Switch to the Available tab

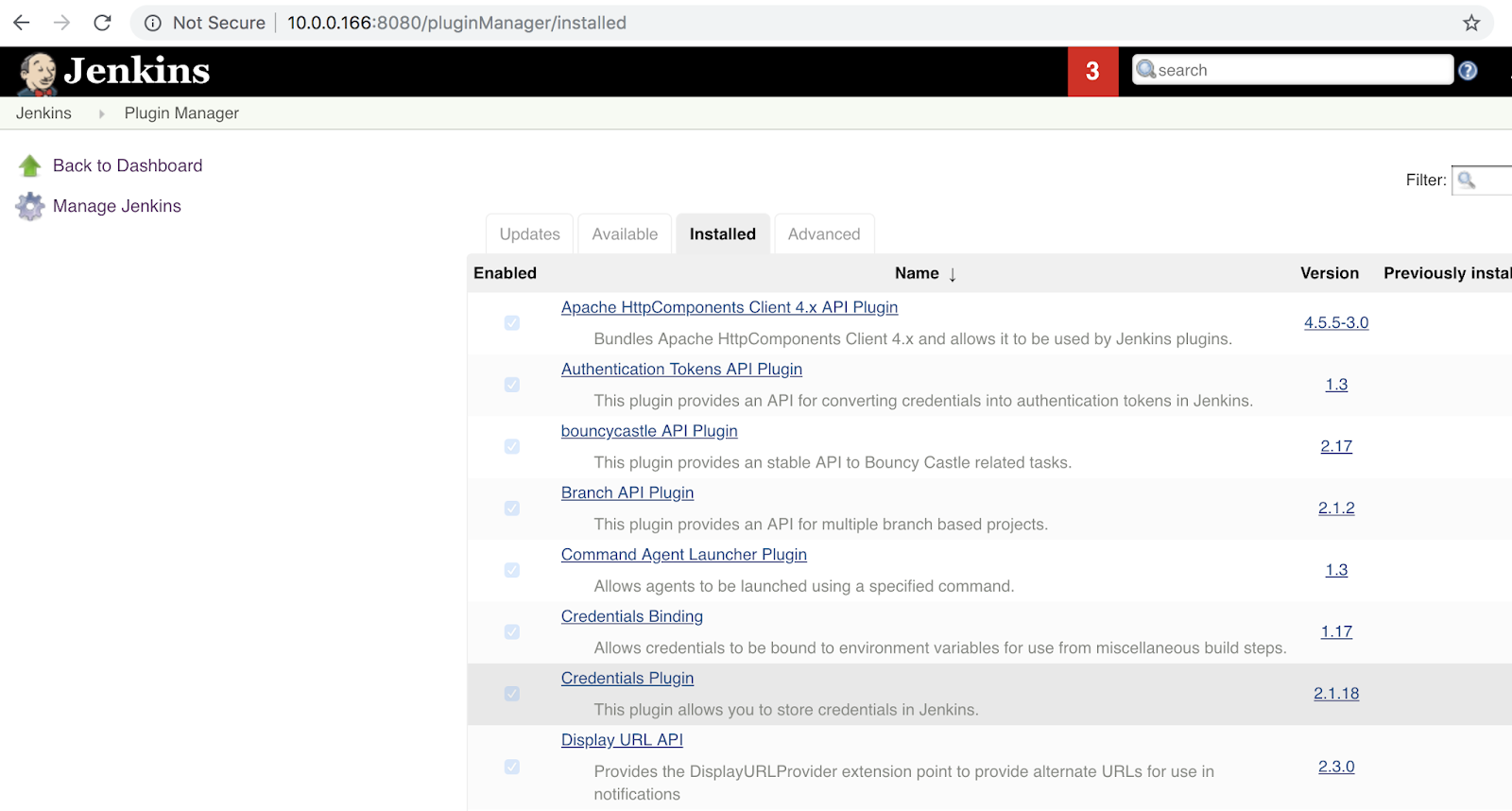[x=625, y=234]
